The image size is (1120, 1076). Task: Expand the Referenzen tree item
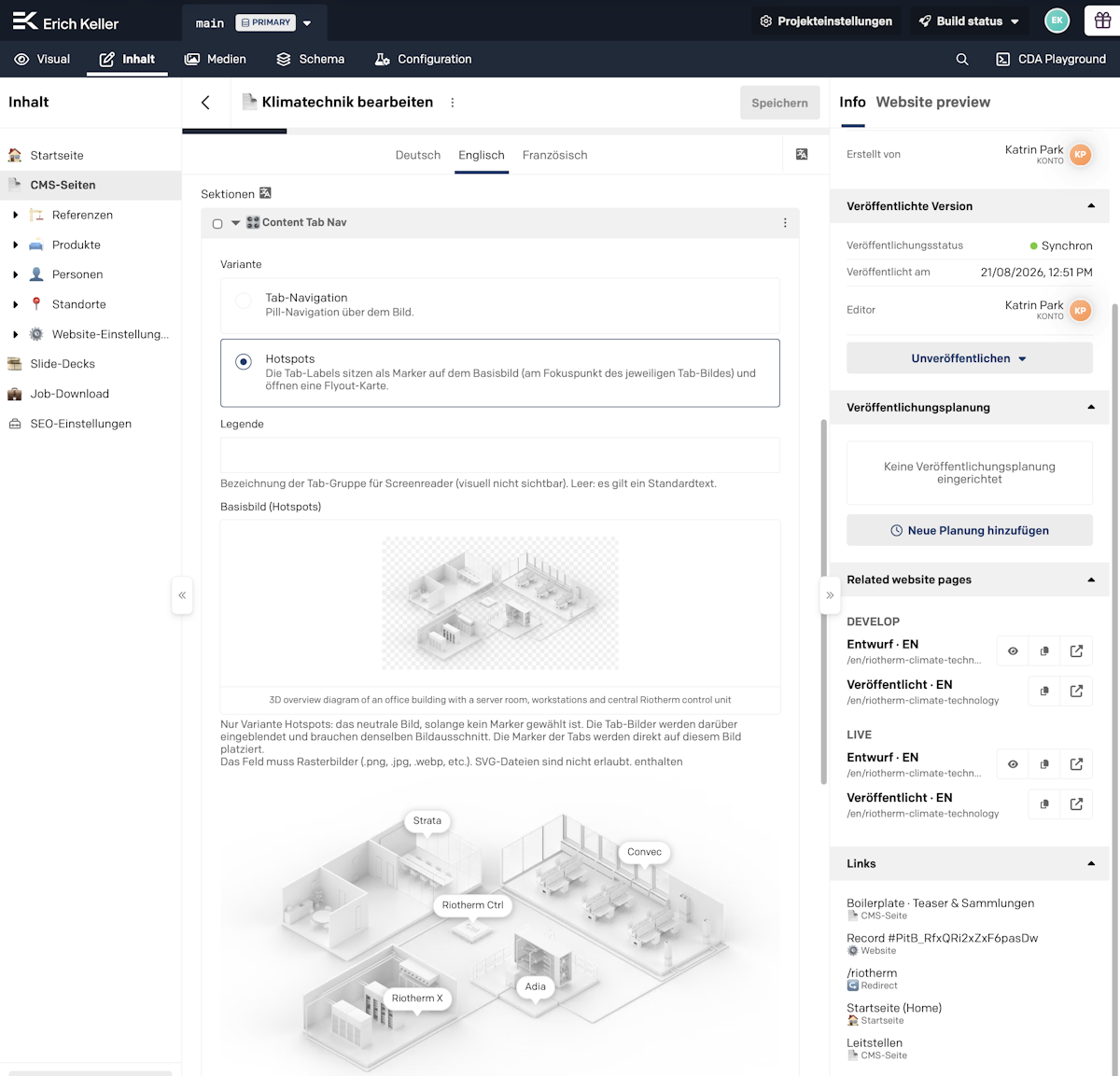15,215
